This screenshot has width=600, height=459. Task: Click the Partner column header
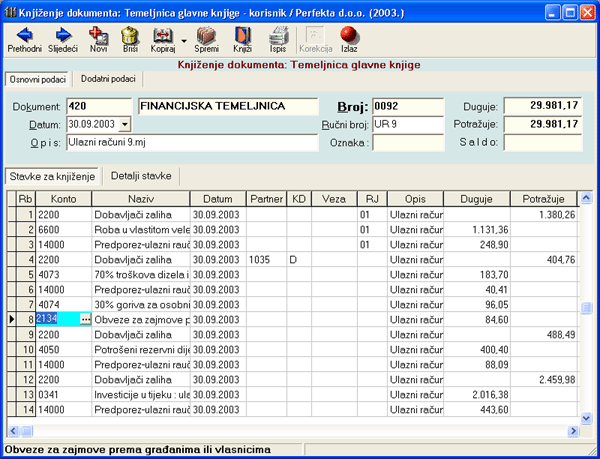[266, 199]
